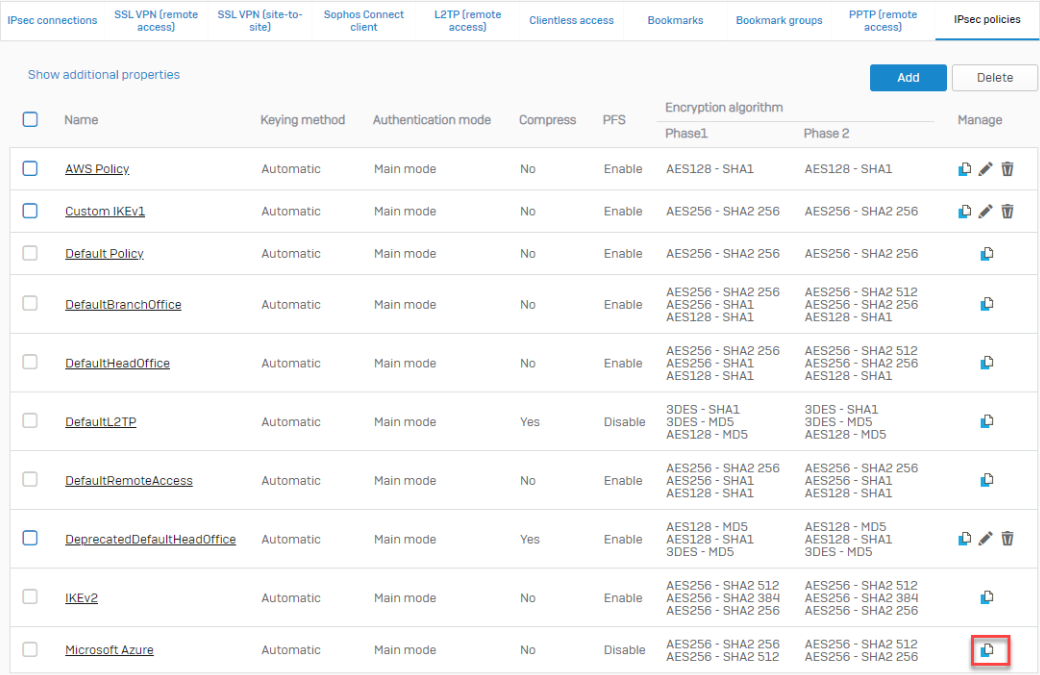Image resolution: width=1040 pixels, height=675 pixels.
Task: Duplicate the AWS Policy using copy icon
Action: point(965,169)
